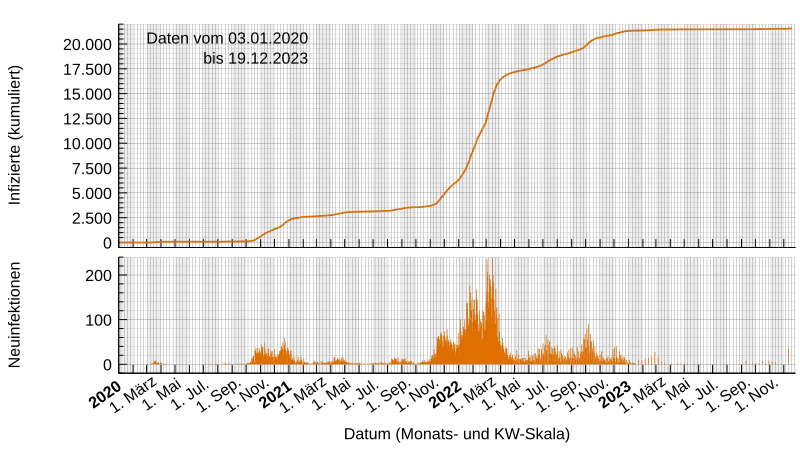The height and width of the screenshot is (450, 800).
Task: Click the knee where the steep curve flattens
Action: coord(504,76)
